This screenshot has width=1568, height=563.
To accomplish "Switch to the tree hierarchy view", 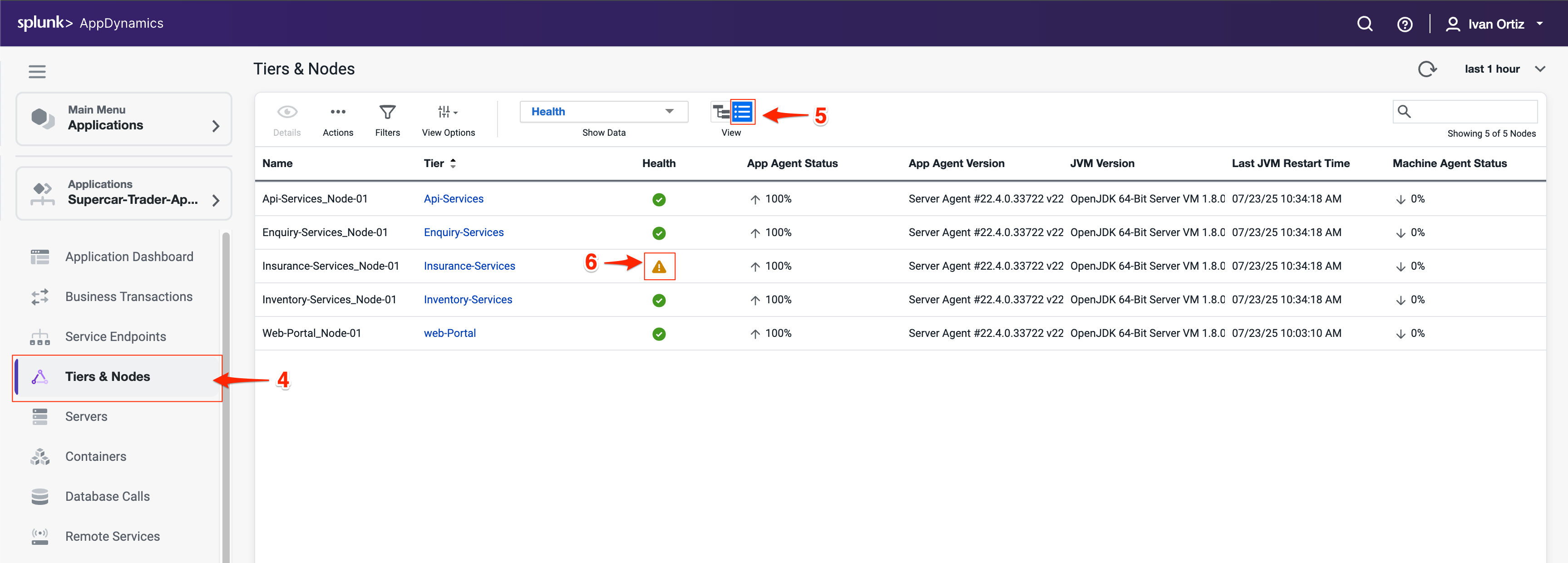I will pyautogui.click(x=721, y=112).
